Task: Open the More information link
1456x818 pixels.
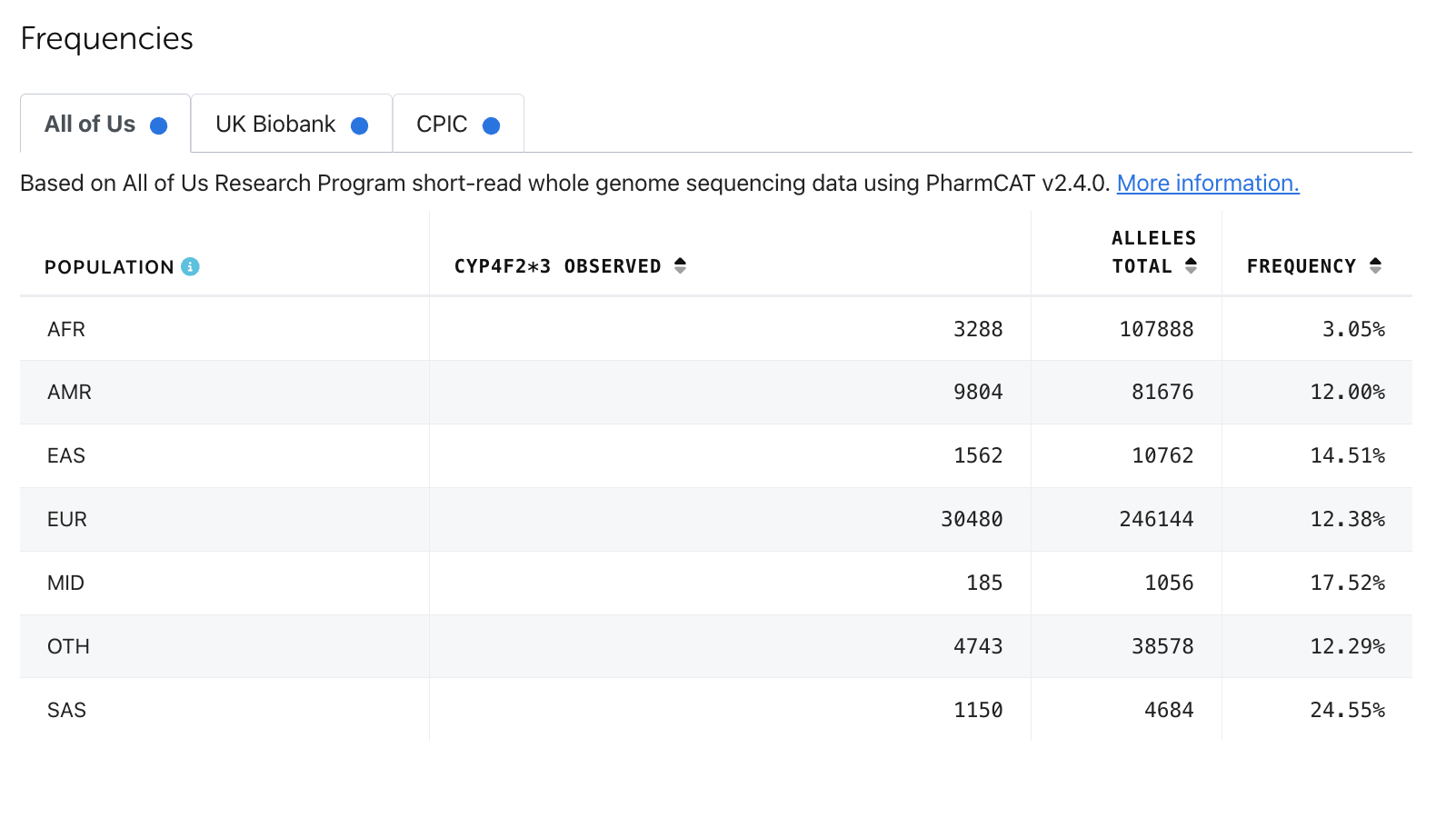Action: tap(1208, 183)
